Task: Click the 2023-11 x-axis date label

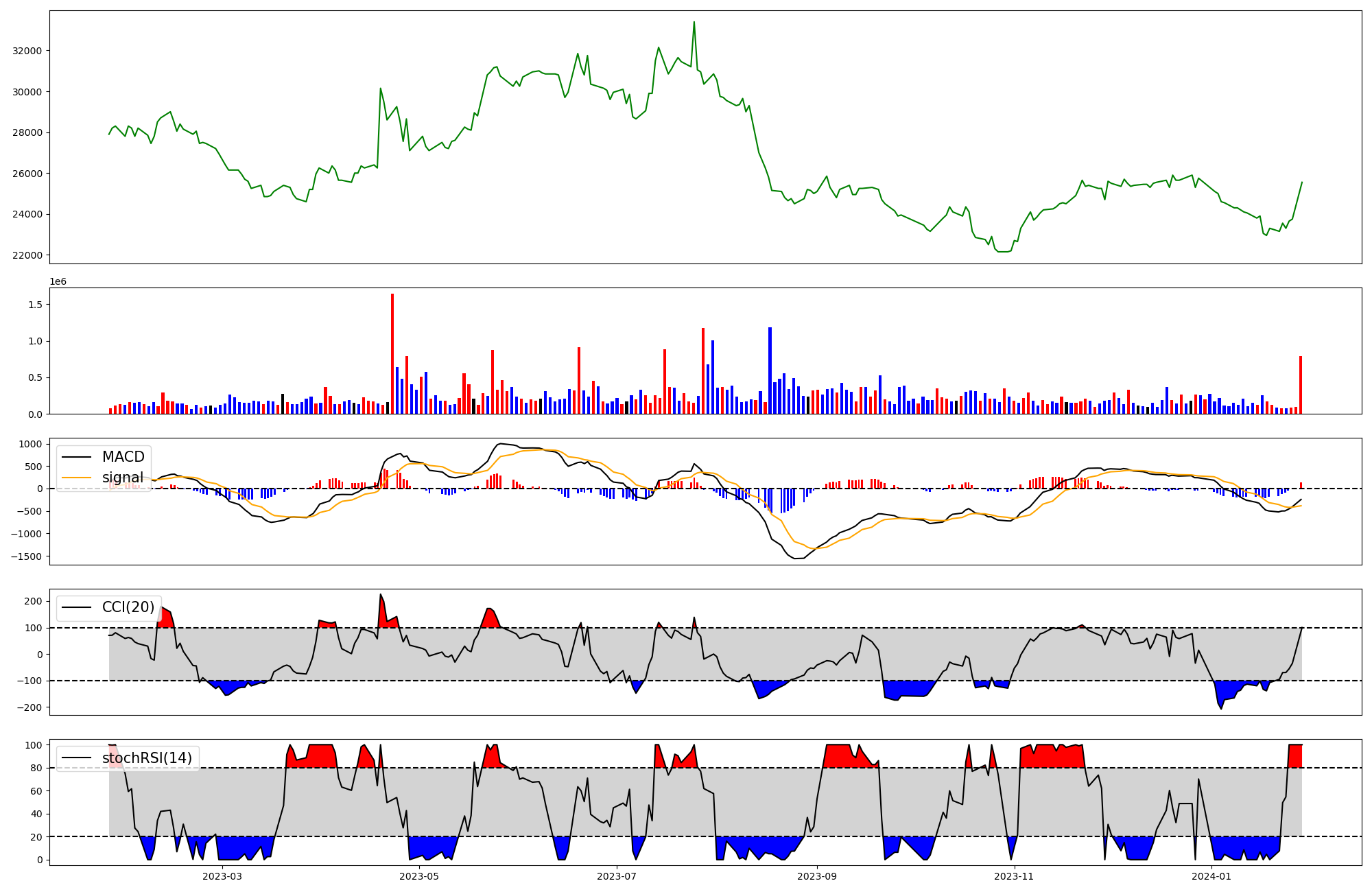Action: (1014, 876)
